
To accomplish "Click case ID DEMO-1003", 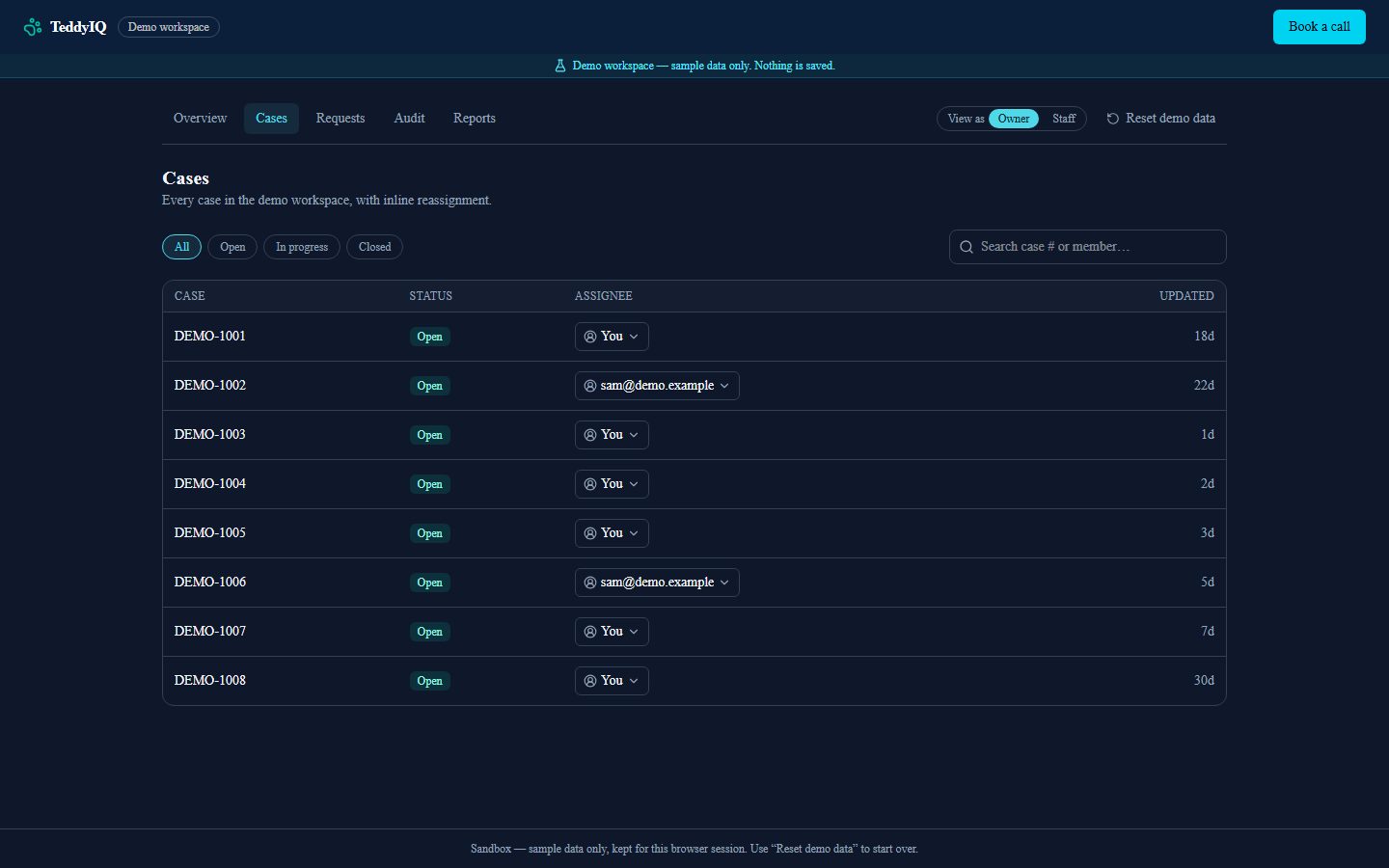I will 210,435.
